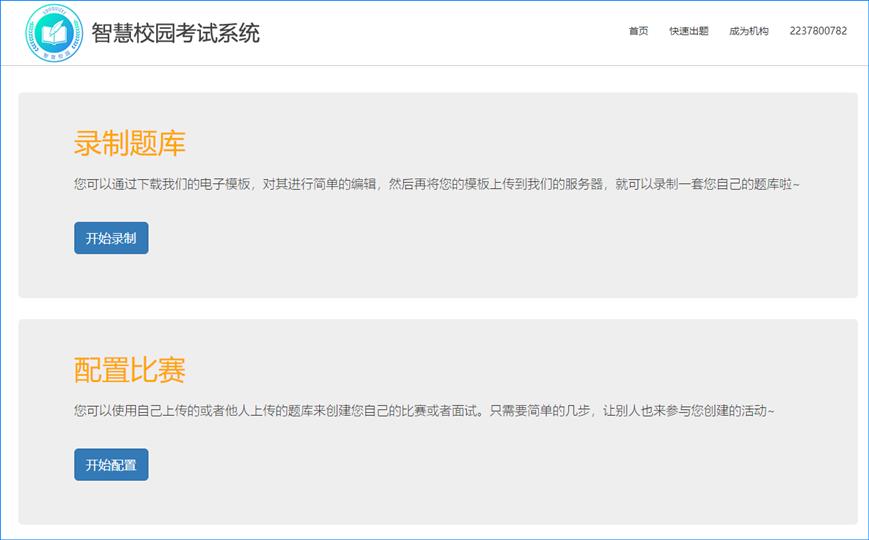Click the 录制题库 description paragraph
869x540 pixels.
click(436, 185)
